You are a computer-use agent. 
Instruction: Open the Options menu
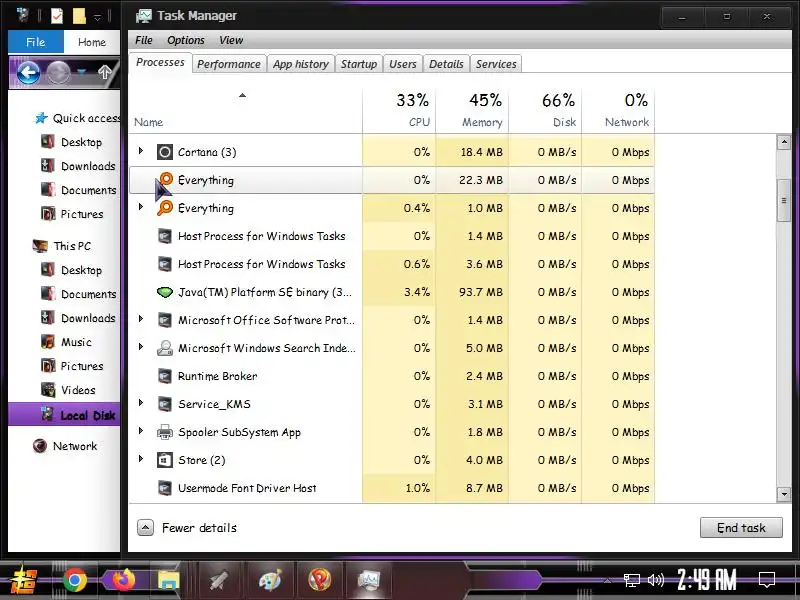coord(186,40)
